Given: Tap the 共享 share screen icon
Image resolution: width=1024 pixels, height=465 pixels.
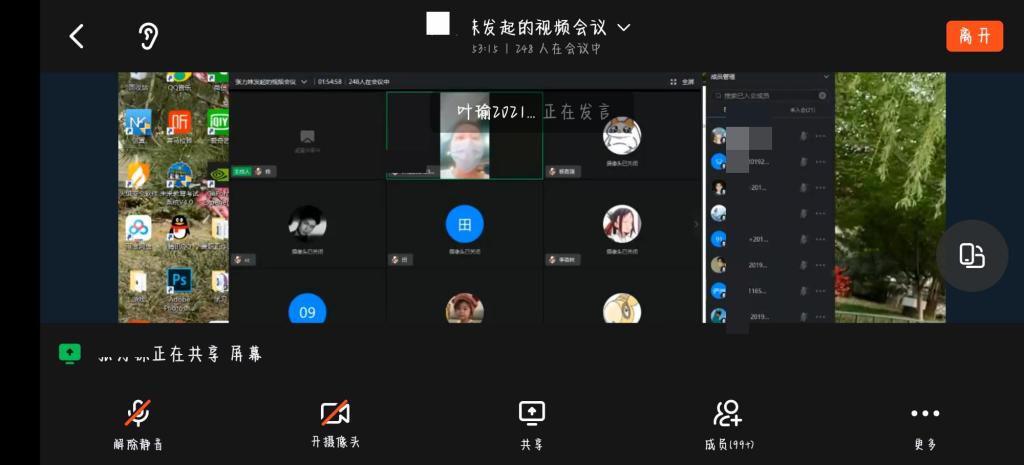Looking at the screenshot, I should coord(531,423).
